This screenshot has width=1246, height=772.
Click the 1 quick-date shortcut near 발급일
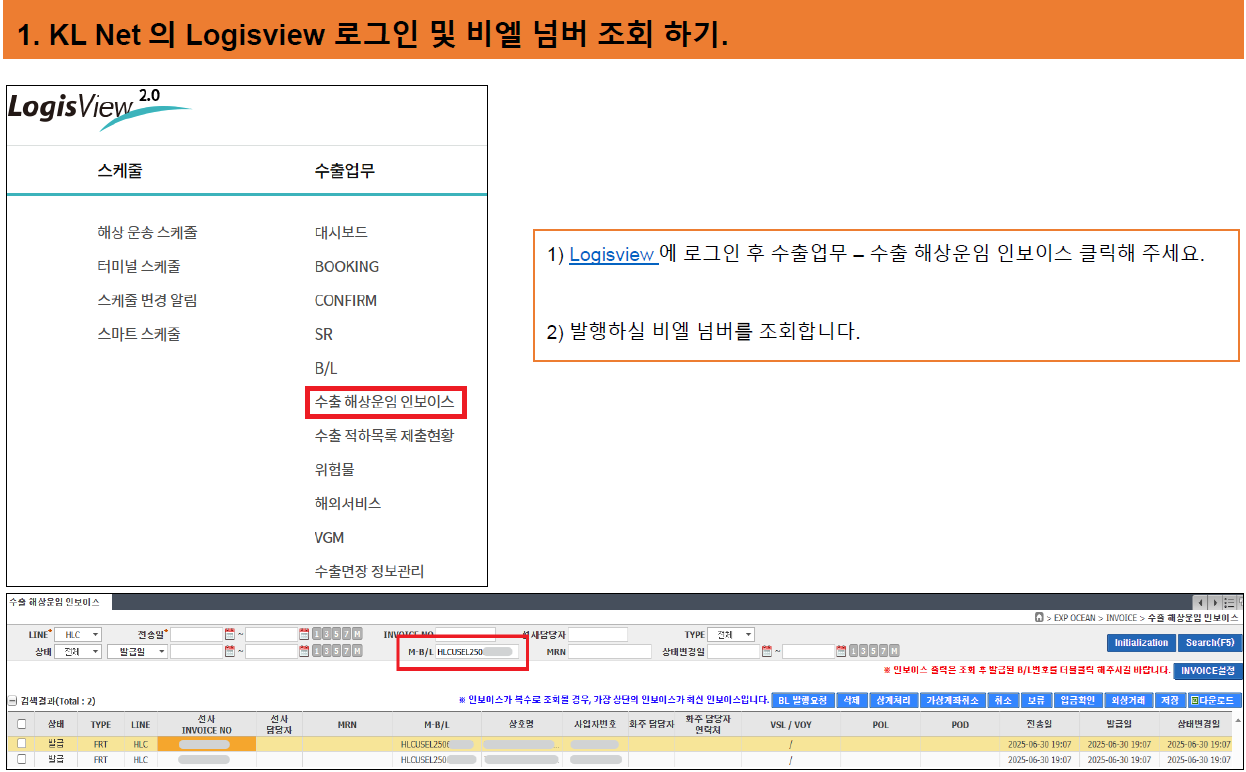(317, 651)
